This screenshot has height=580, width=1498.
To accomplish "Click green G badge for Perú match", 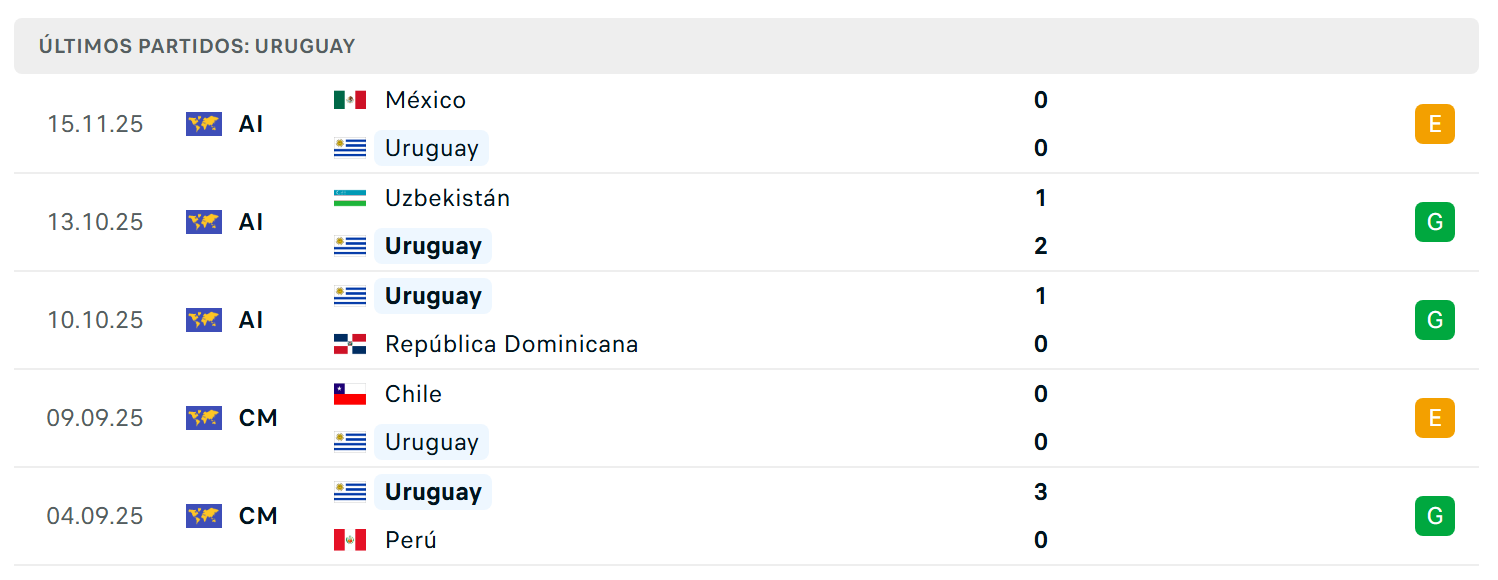I will (x=1435, y=516).
